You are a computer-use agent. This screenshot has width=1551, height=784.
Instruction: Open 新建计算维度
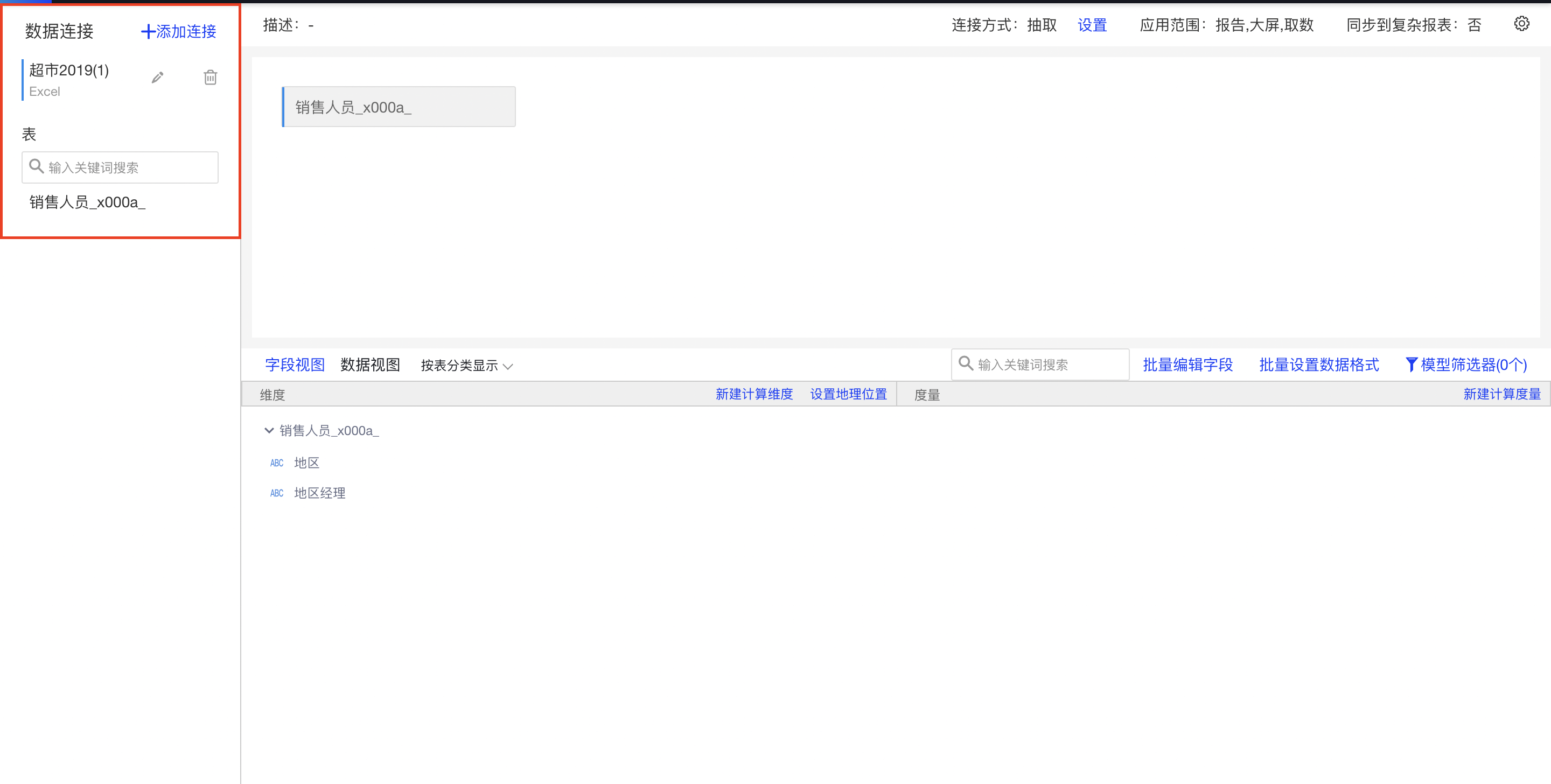(754, 394)
